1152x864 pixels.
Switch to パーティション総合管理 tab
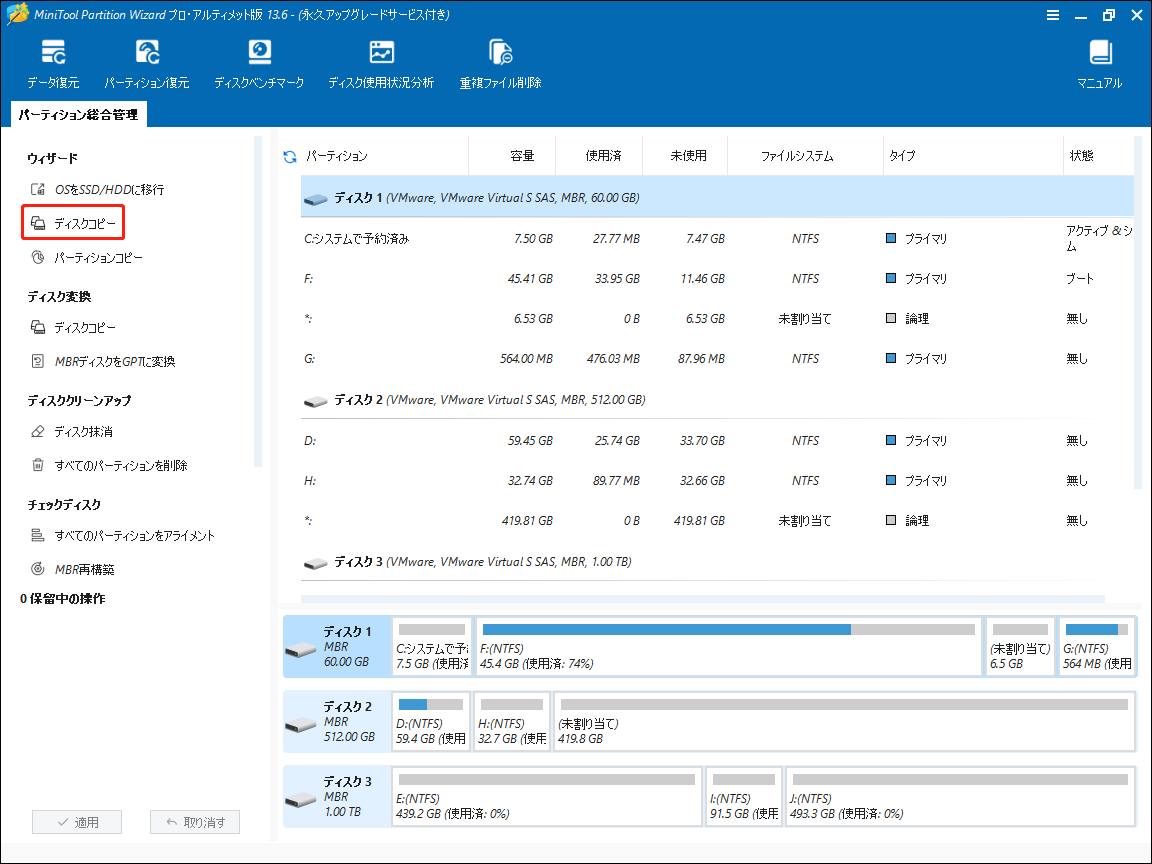point(79,115)
